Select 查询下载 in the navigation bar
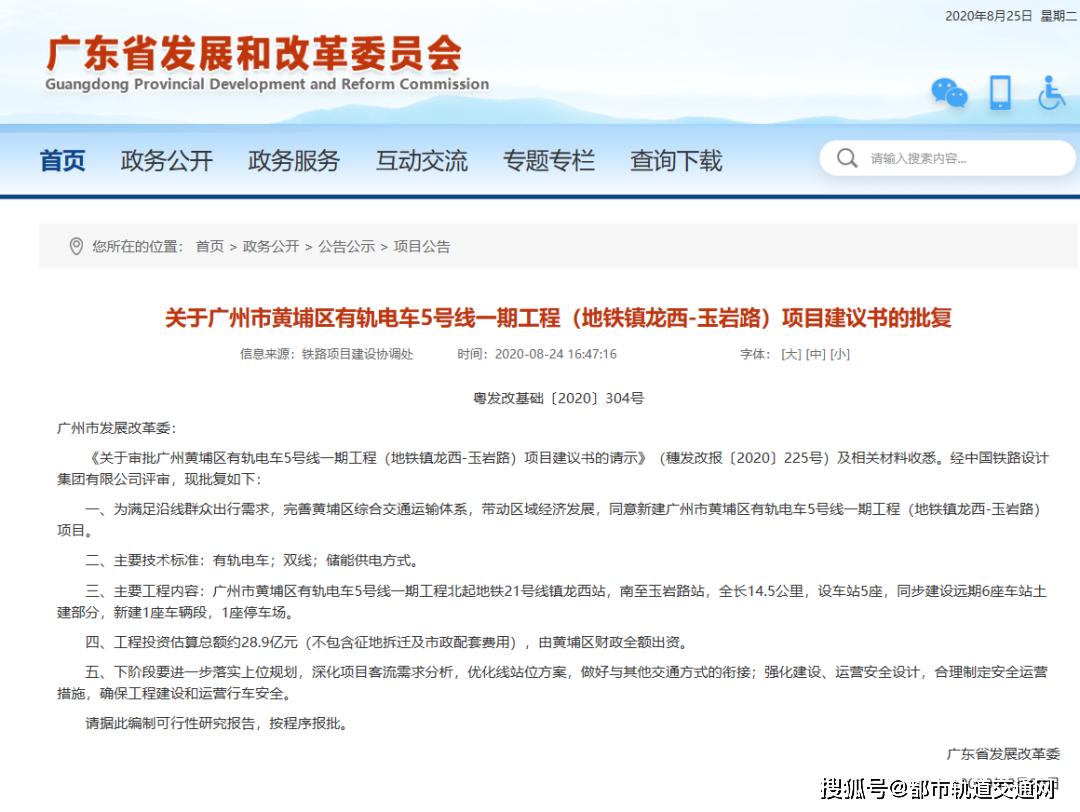The image size is (1080, 812). tap(675, 161)
